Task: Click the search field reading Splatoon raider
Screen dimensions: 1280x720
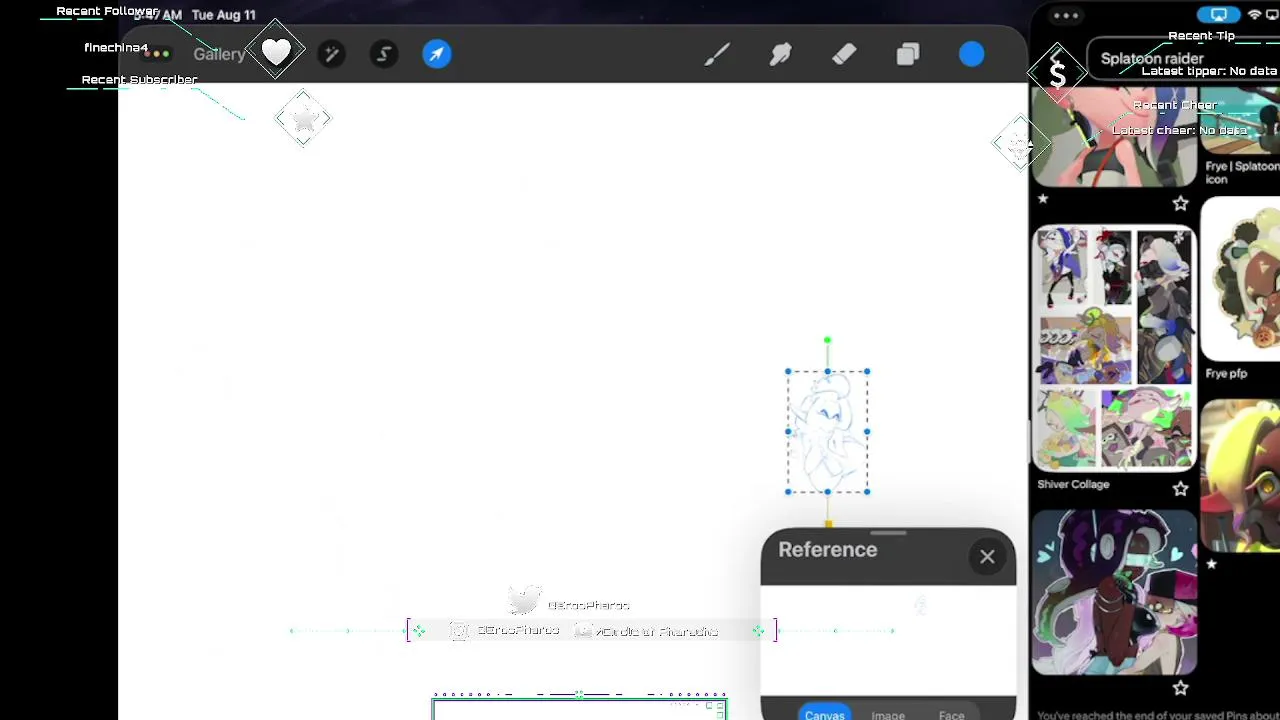Action: [1185, 59]
